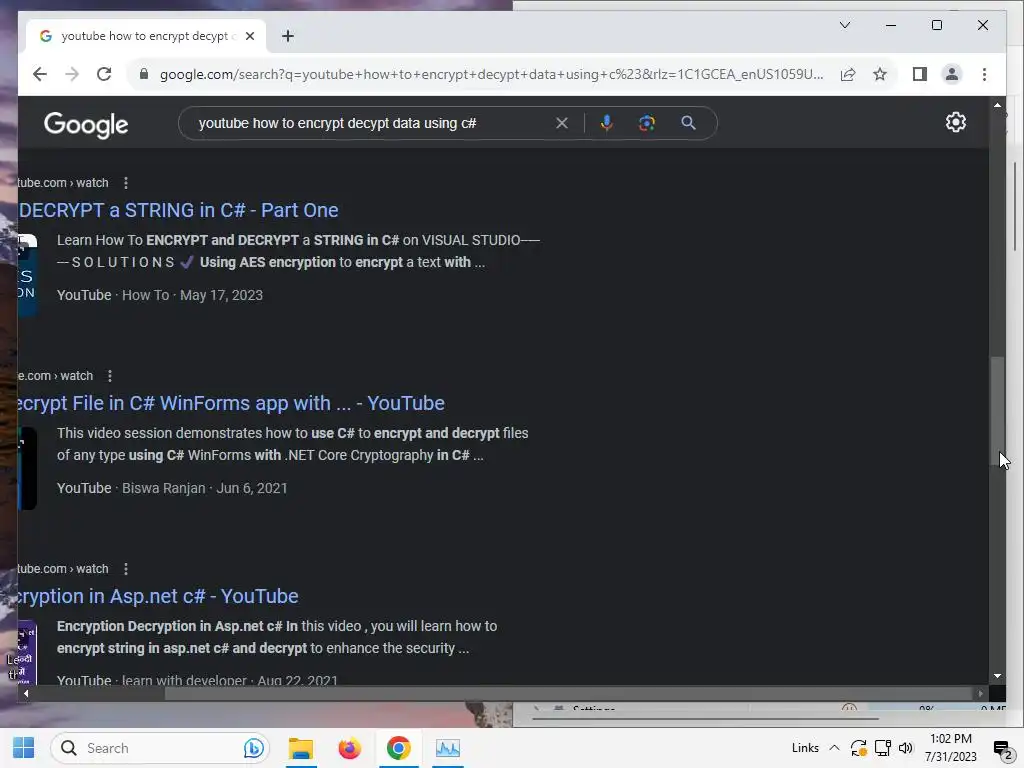The width and height of the screenshot is (1024, 768).
Task: Open options for third result above Asp.net link
Action: pyautogui.click(x=125, y=569)
